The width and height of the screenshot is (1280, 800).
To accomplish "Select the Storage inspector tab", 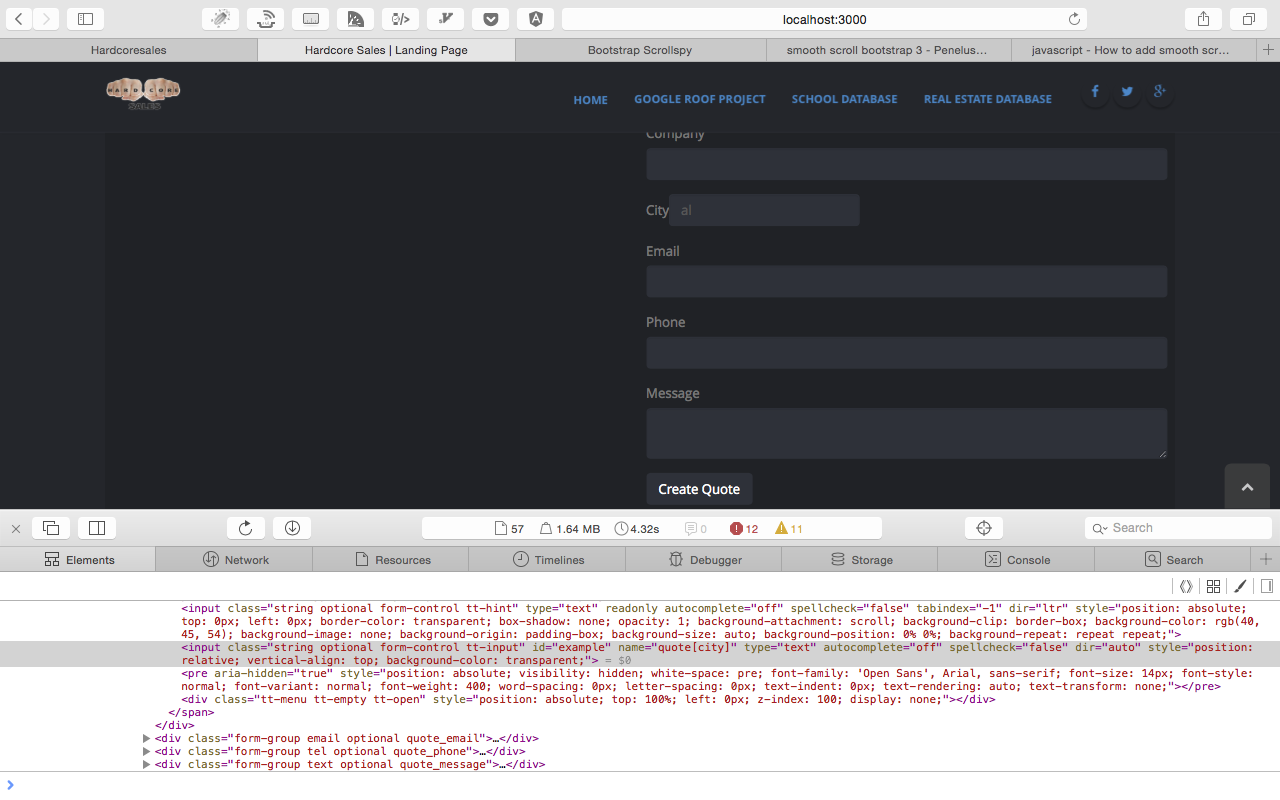I will 861,560.
